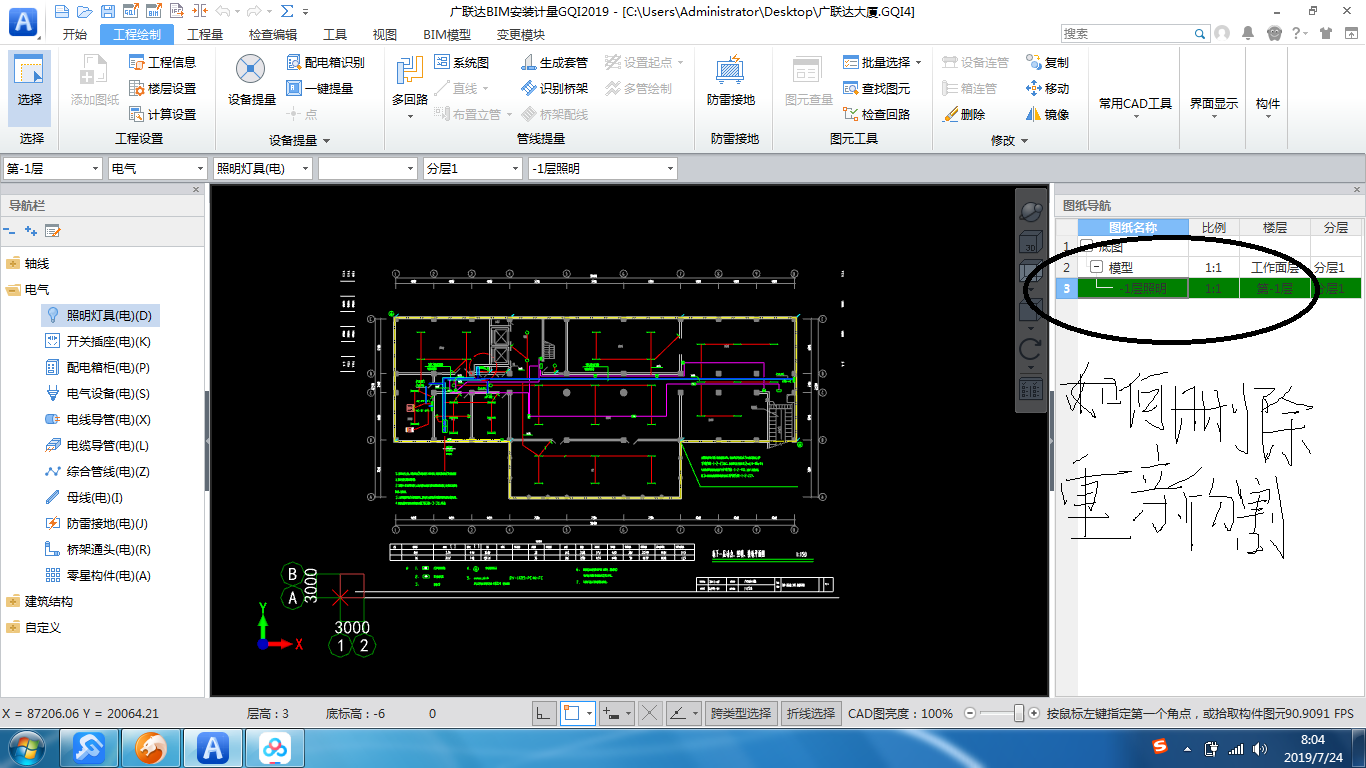Open the 多回路 dropdown arrow

tap(410, 116)
